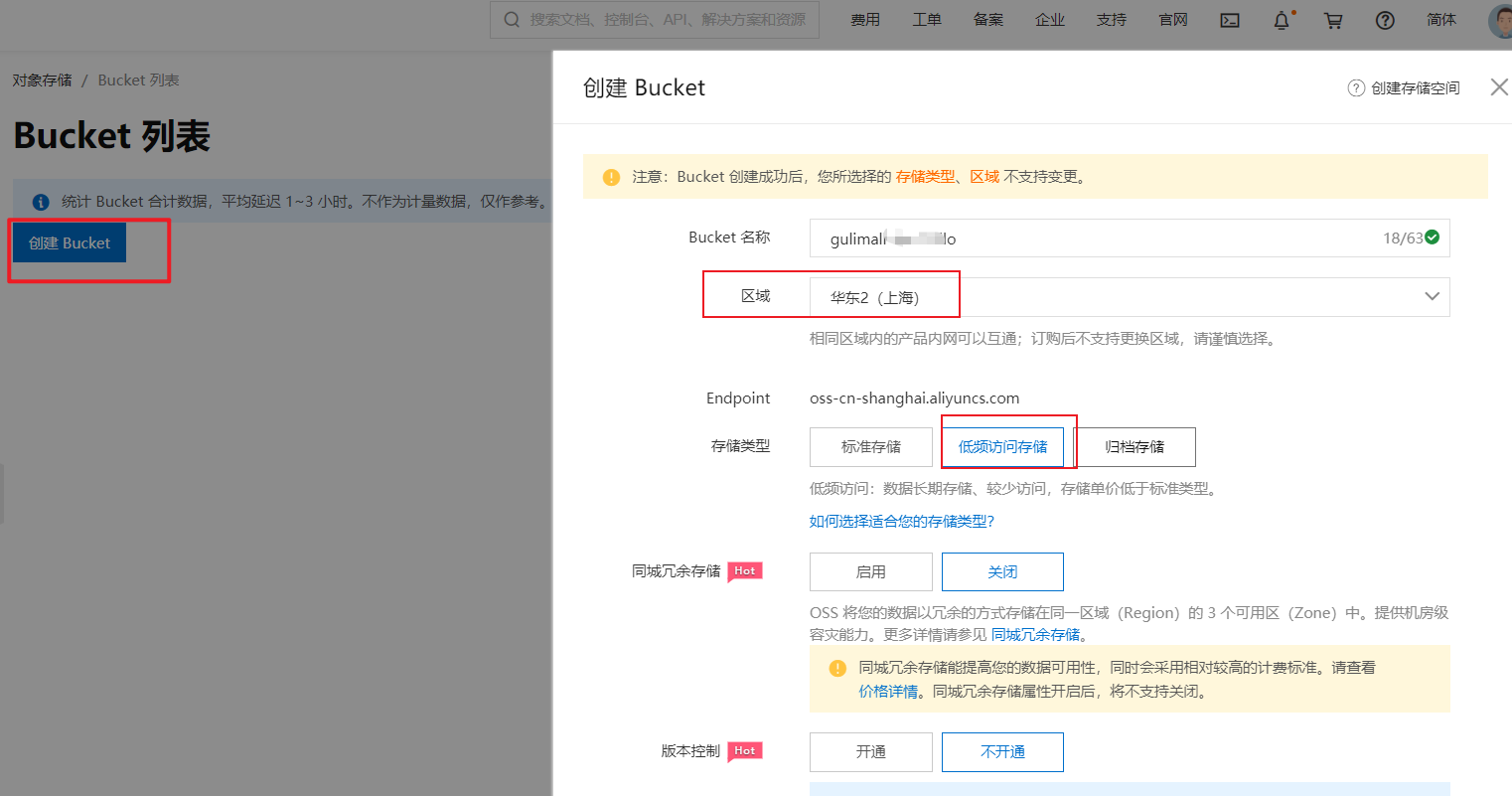This screenshot has width=1512, height=796.
Task: Click the info icon in statistics notice
Action: tap(41, 202)
